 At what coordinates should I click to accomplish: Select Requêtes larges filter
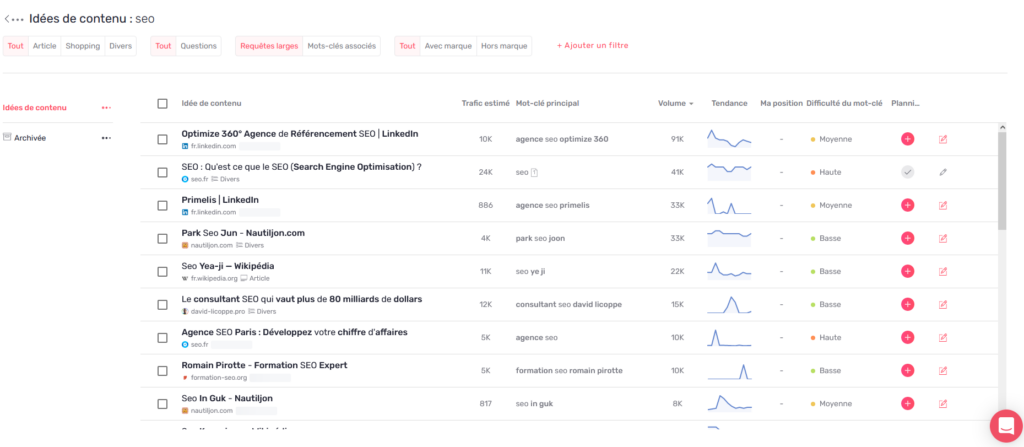269,46
